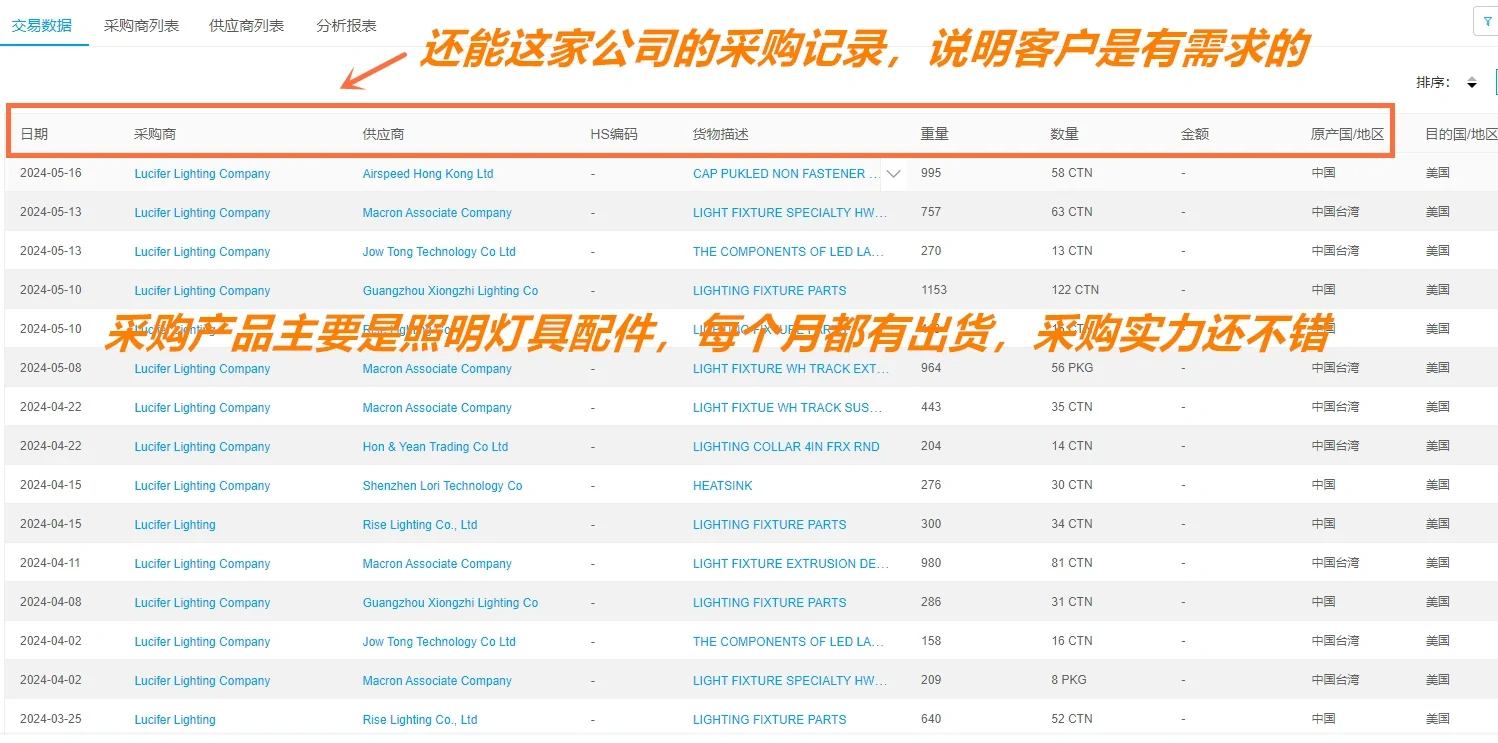Select the weight value 995
1498x743 pixels.
pyautogui.click(x=931, y=173)
